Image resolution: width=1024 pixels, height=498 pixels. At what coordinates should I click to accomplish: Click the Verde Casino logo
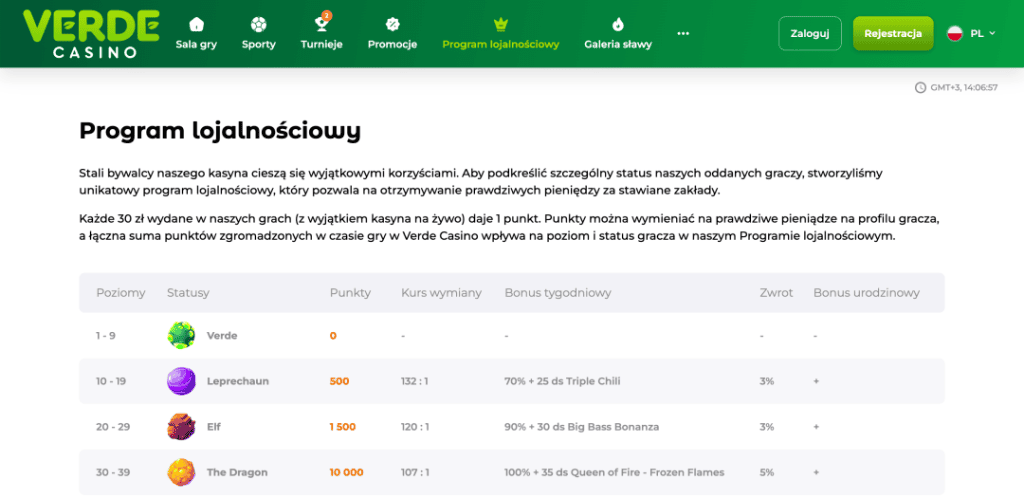coord(91,33)
